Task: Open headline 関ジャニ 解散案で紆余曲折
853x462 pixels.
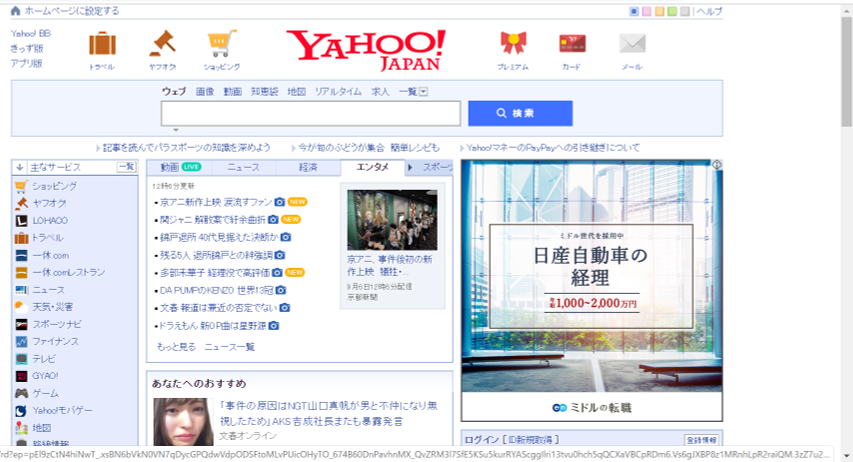Action: (213, 220)
